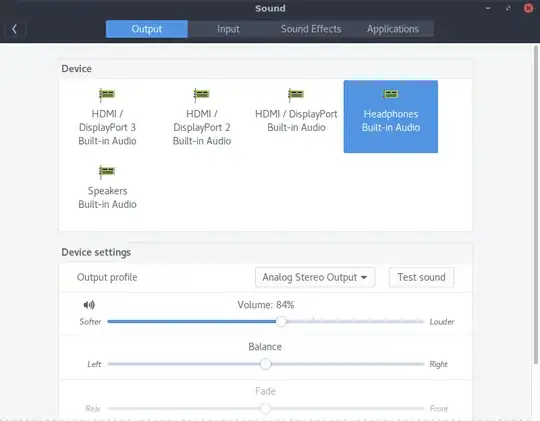This screenshot has height=421, width=540.
Task: Click the Louder label
Action: [x=442, y=322]
